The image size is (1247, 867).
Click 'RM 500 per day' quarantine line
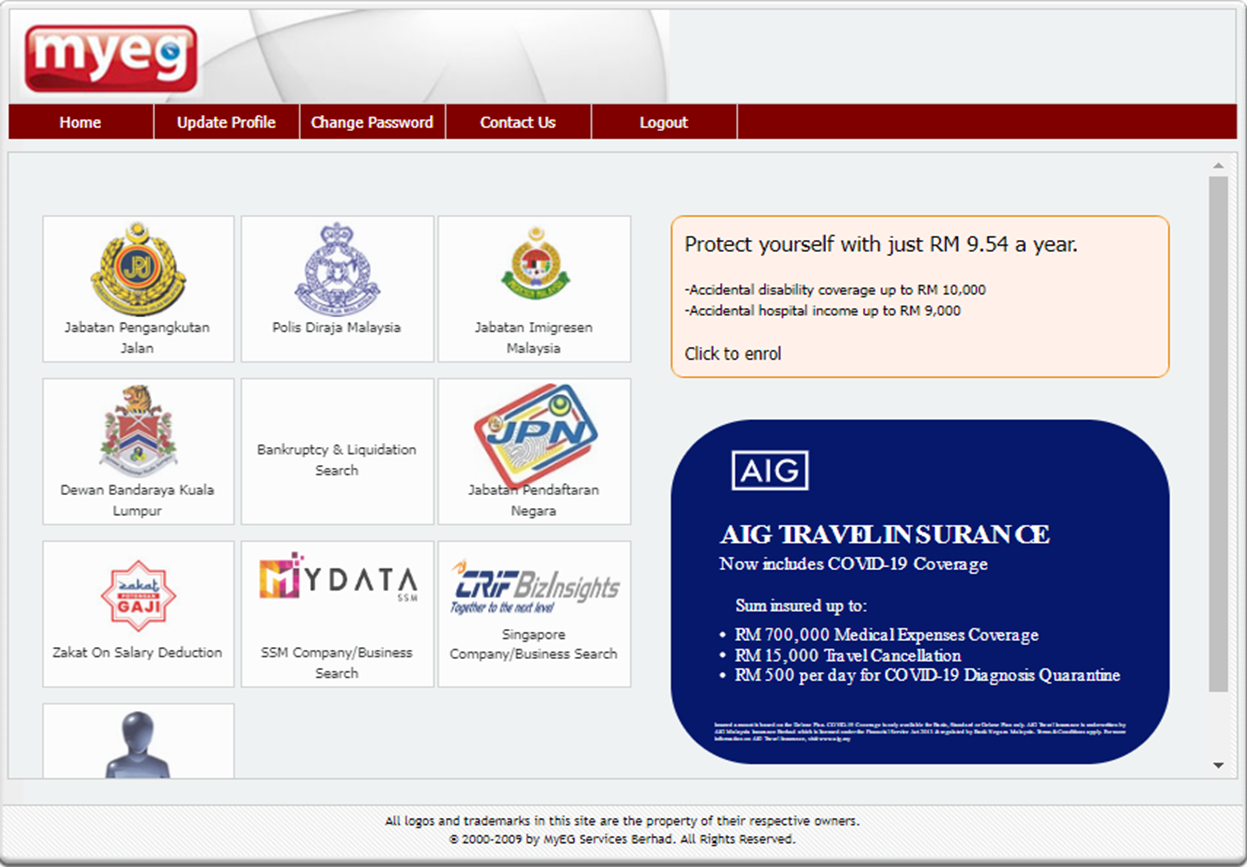tap(927, 675)
